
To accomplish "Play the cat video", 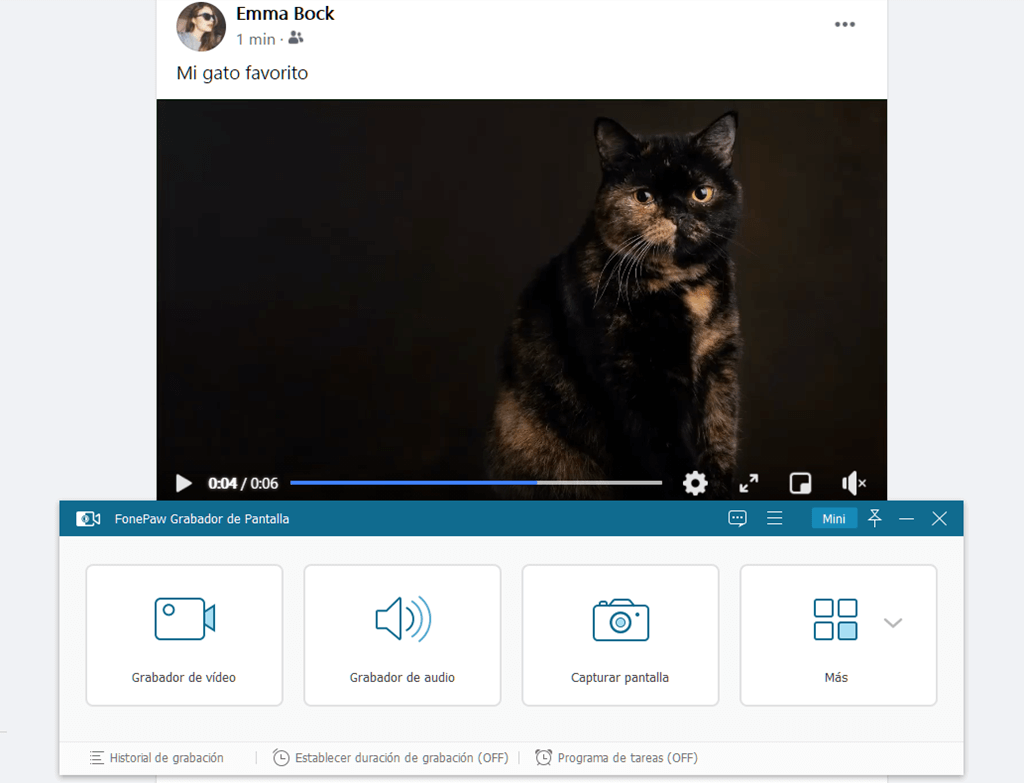I will [x=184, y=483].
